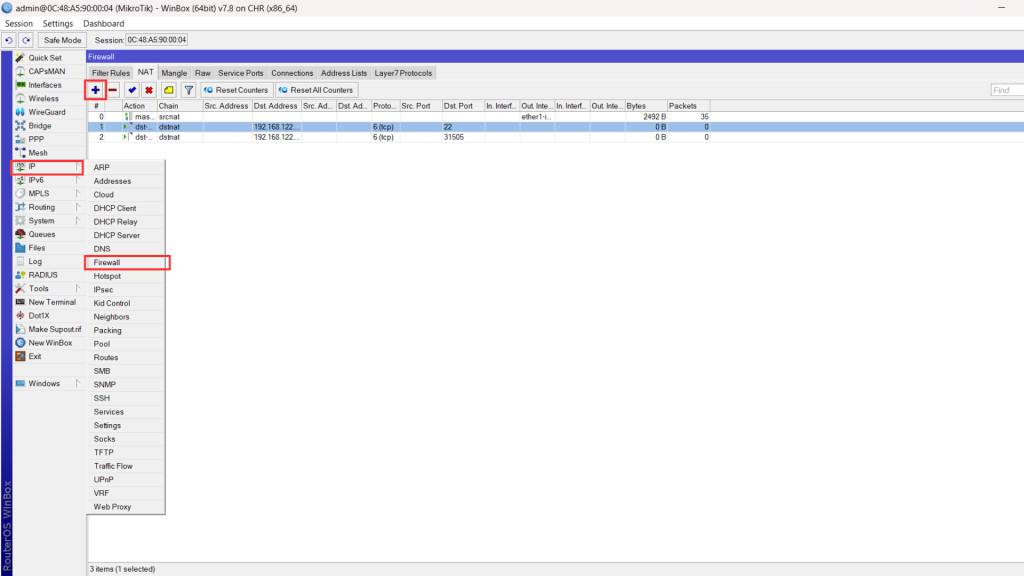Click the red X disable rule icon

tap(148, 90)
